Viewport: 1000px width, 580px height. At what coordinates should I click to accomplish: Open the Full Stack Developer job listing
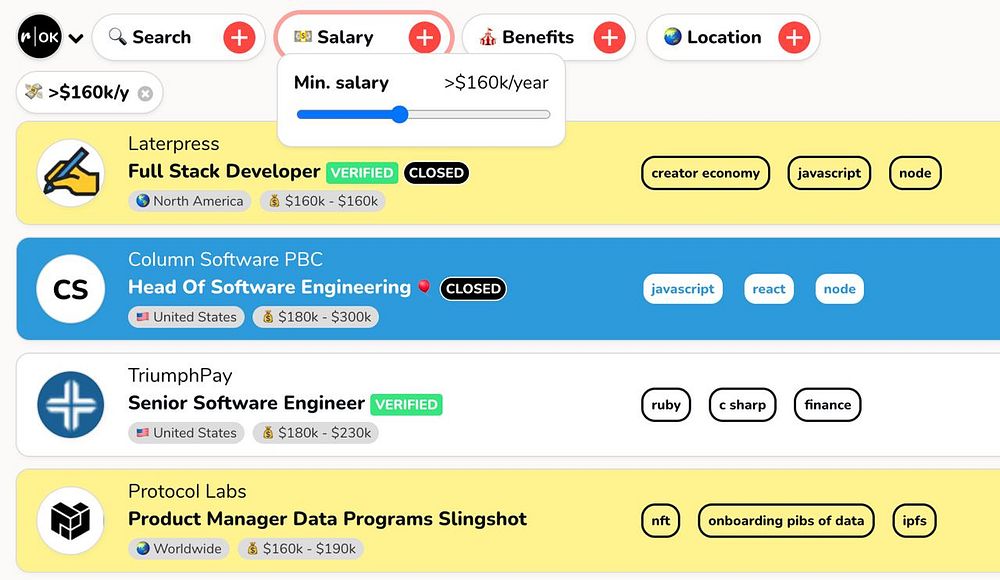click(x=224, y=171)
